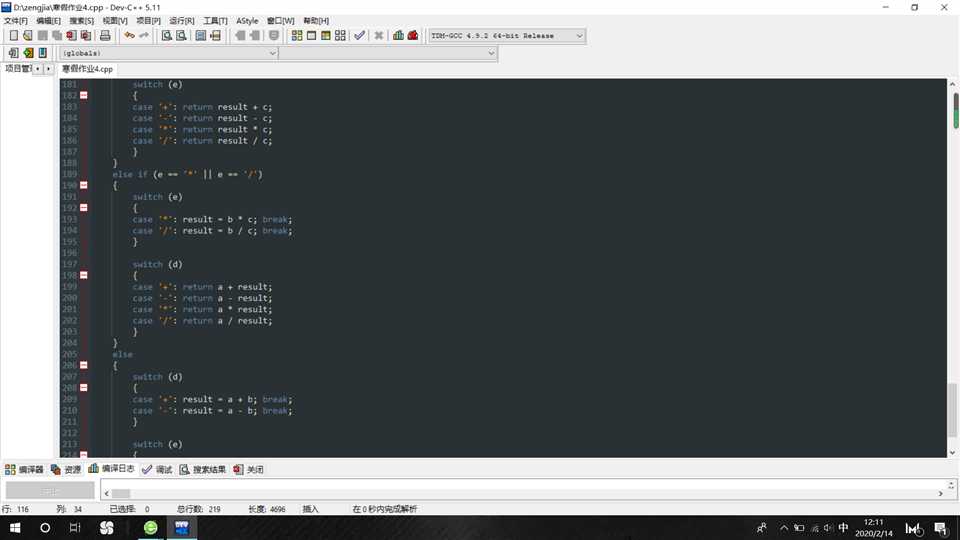Click the red Delete profiling information icon
This screenshot has height=540, width=960.
point(413,36)
